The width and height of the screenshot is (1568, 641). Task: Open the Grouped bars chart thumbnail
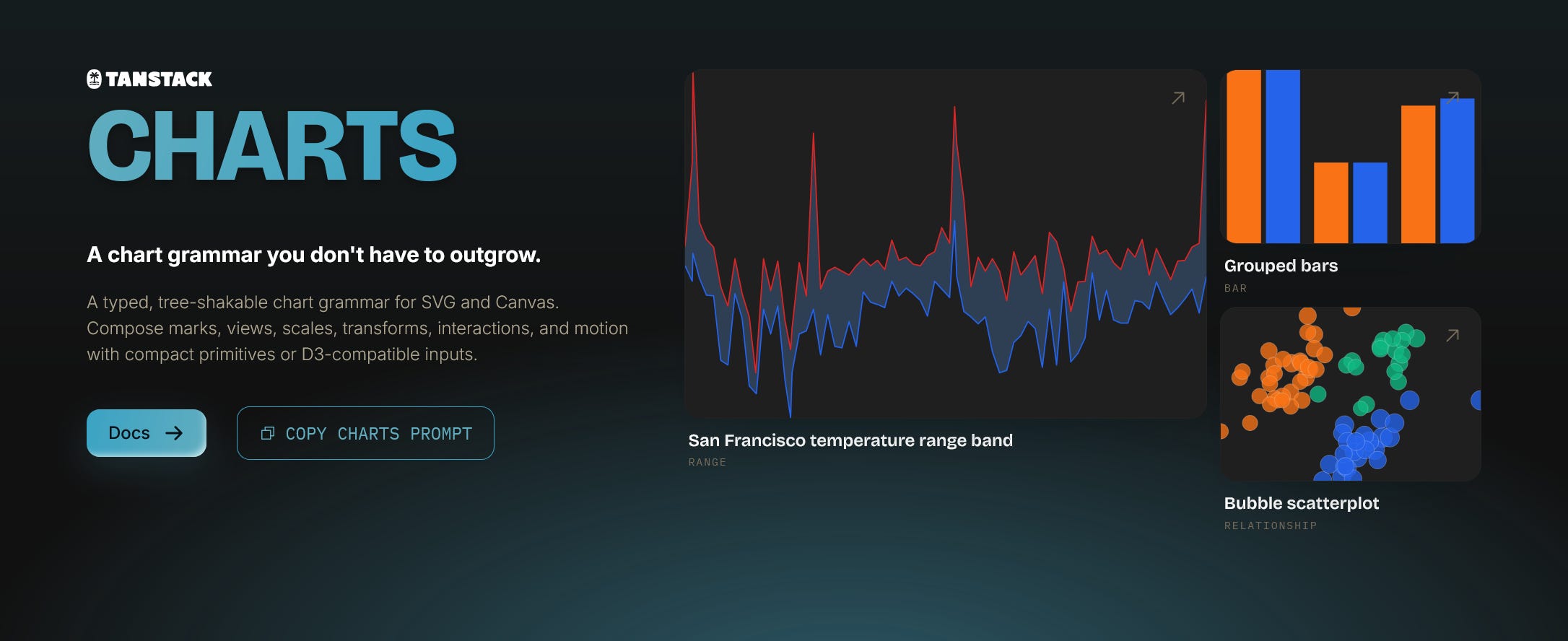tap(1351, 157)
